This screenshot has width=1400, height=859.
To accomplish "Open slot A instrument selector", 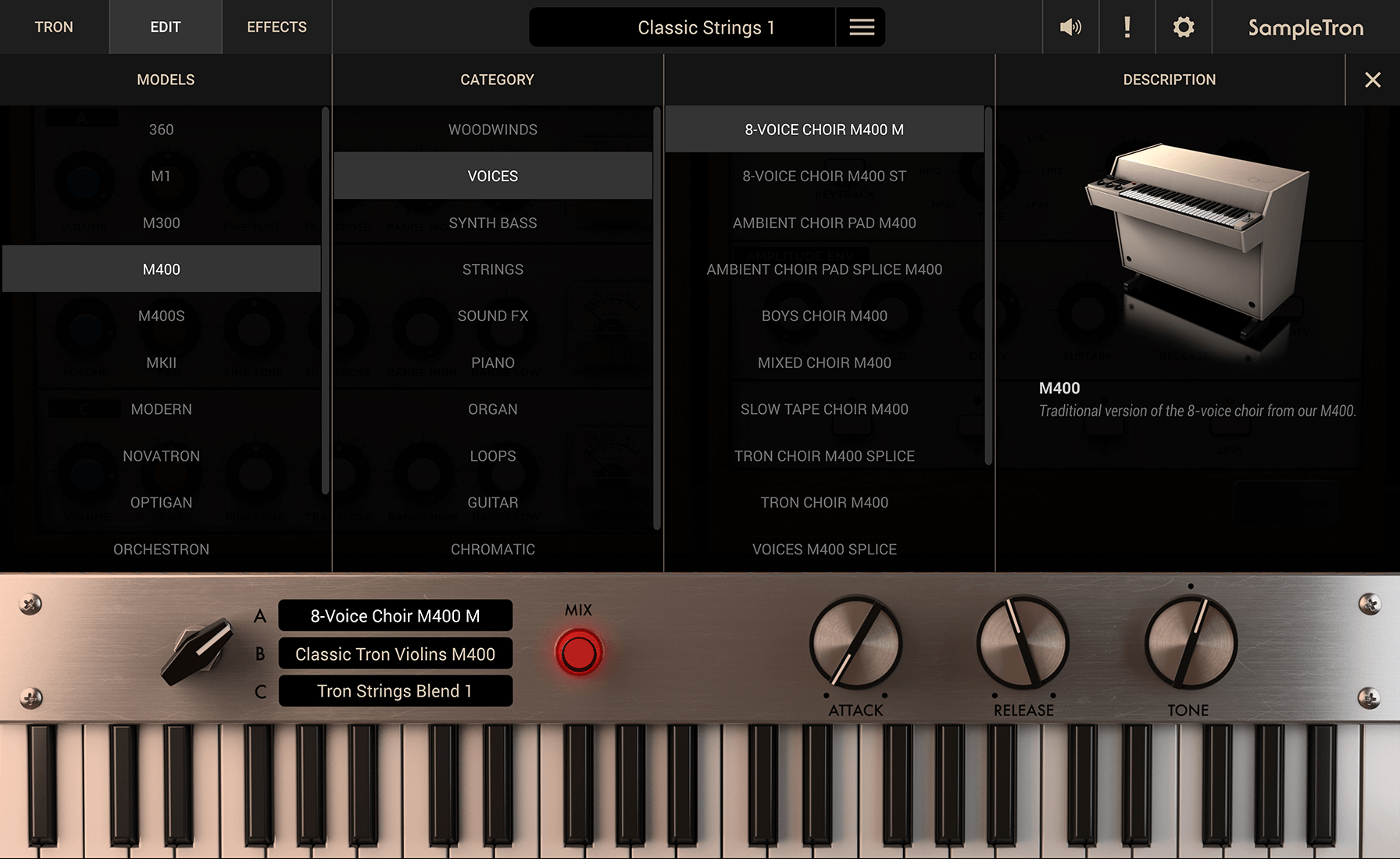I will (395, 615).
